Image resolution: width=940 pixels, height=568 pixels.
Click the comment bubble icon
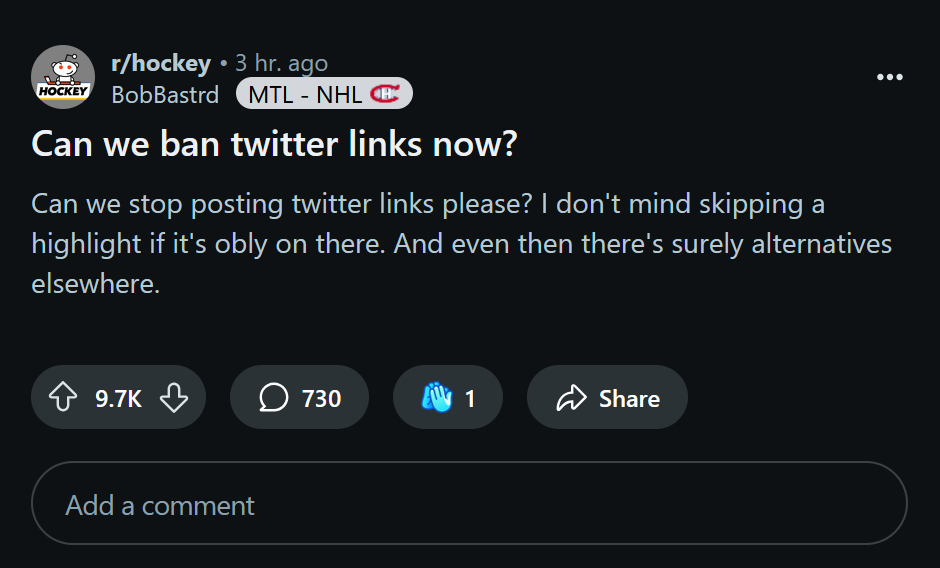point(274,397)
